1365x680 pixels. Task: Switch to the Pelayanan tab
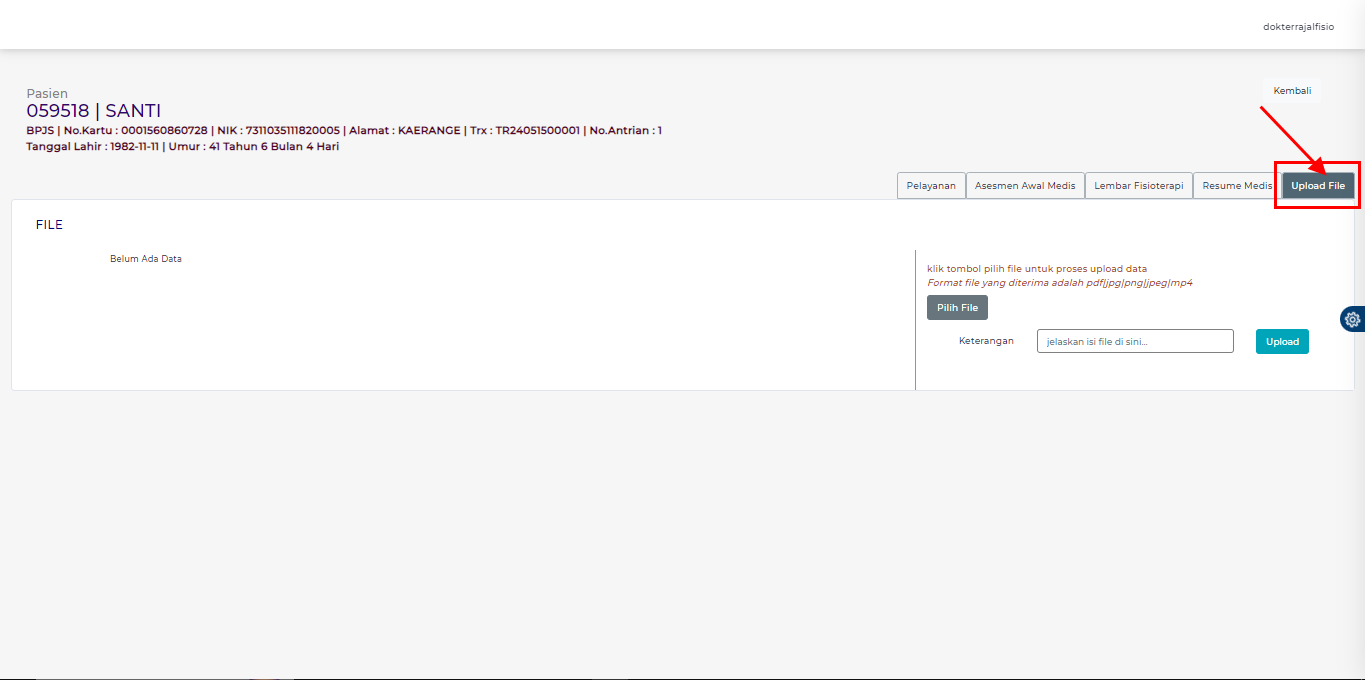click(x=930, y=186)
